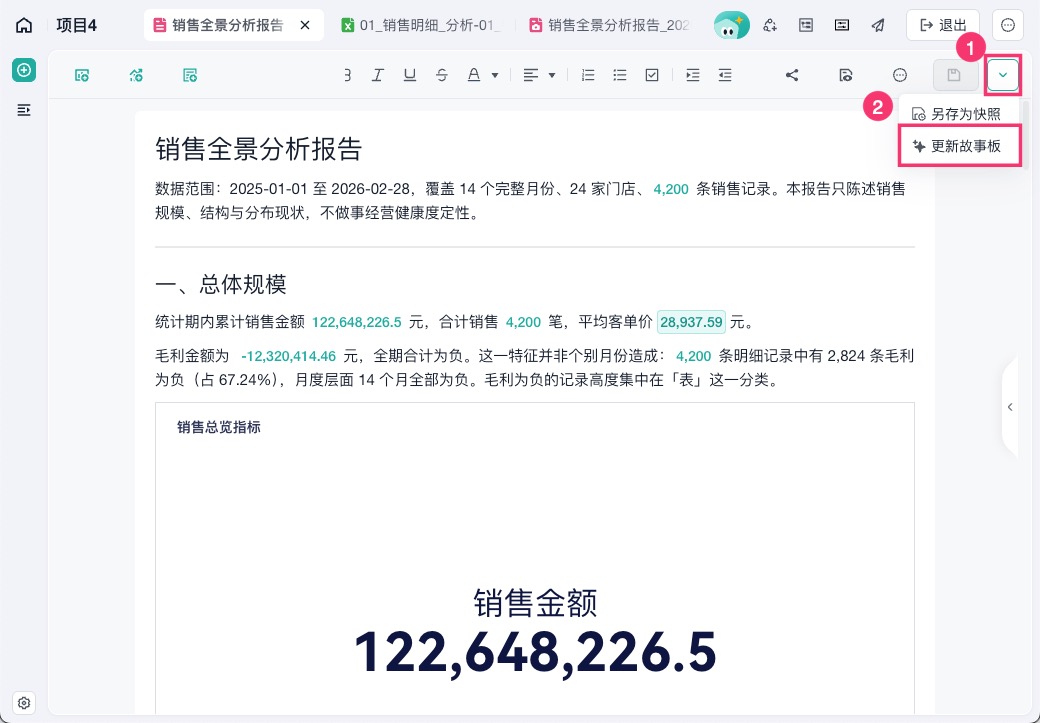Viewport: 1040px width, 723px height.
Task: Click the AI assistant mascot avatar
Action: point(732,26)
